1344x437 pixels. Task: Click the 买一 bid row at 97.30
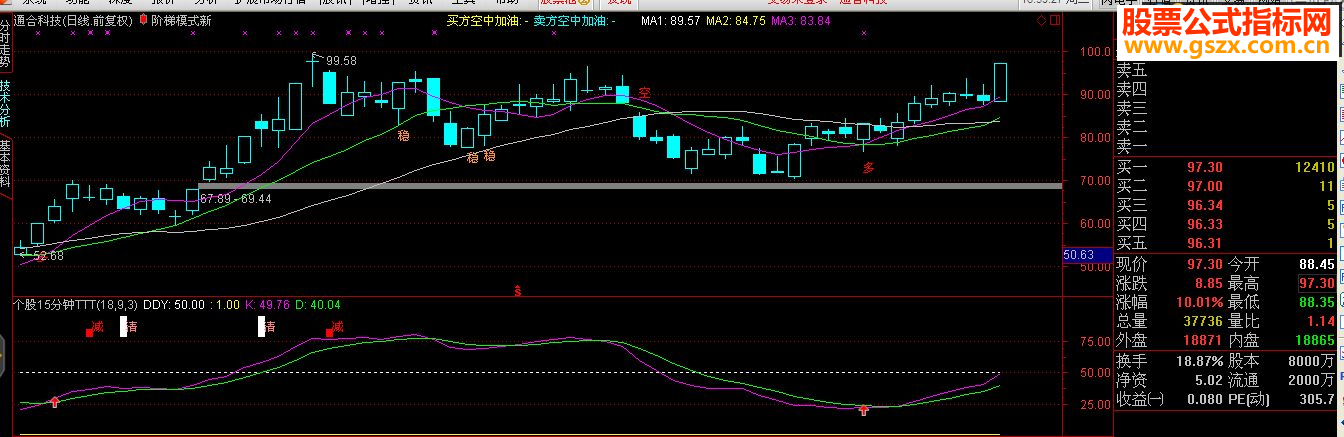pos(1228,165)
